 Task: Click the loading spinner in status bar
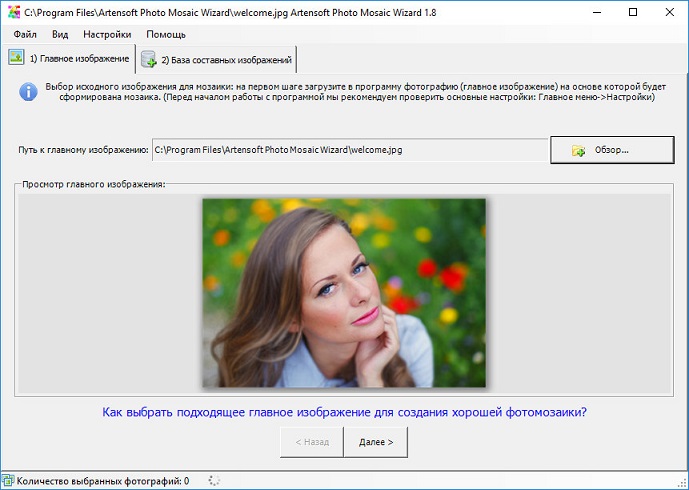[214, 480]
